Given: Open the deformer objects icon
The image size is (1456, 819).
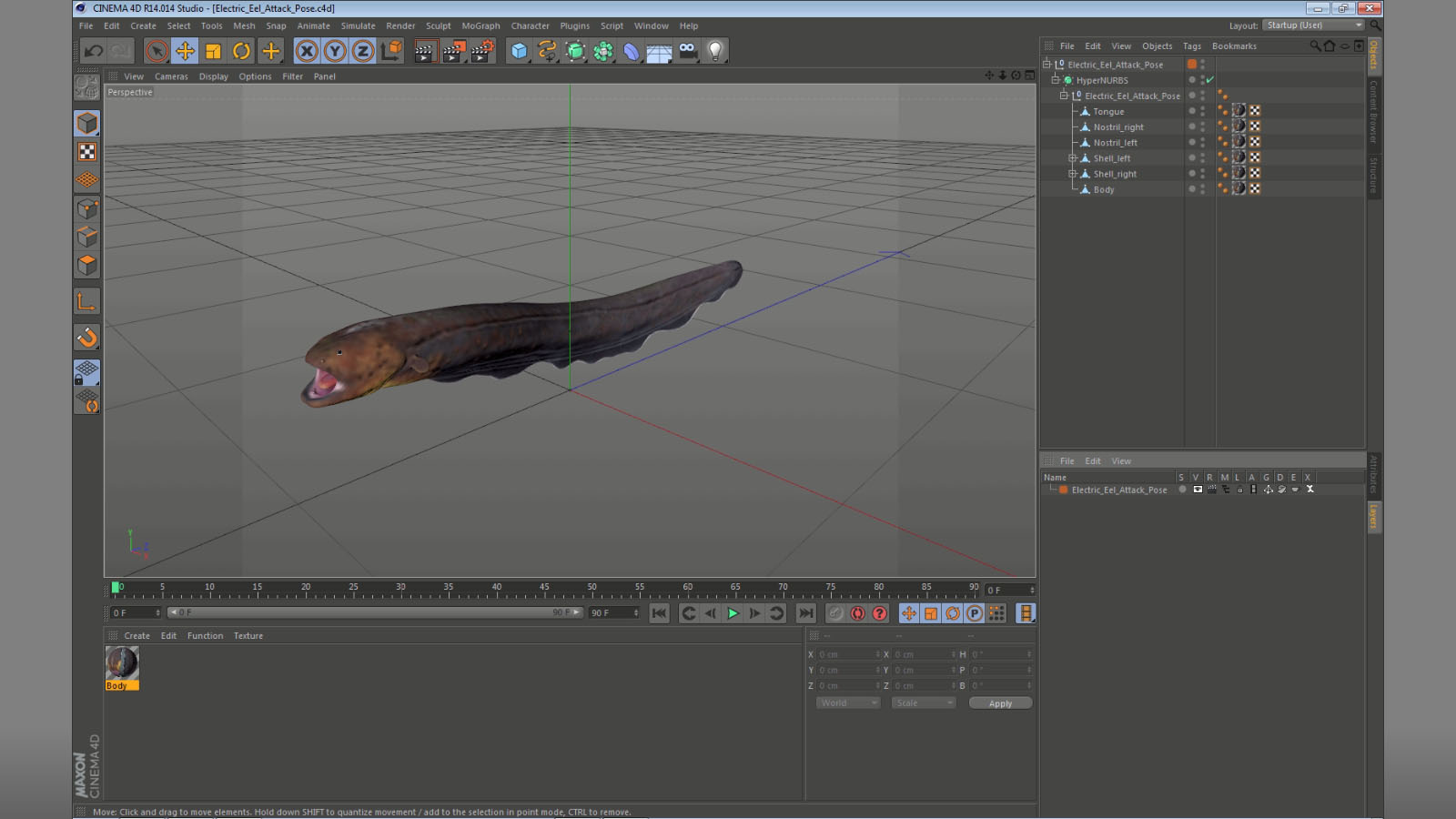Looking at the screenshot, I should (632, 51).
